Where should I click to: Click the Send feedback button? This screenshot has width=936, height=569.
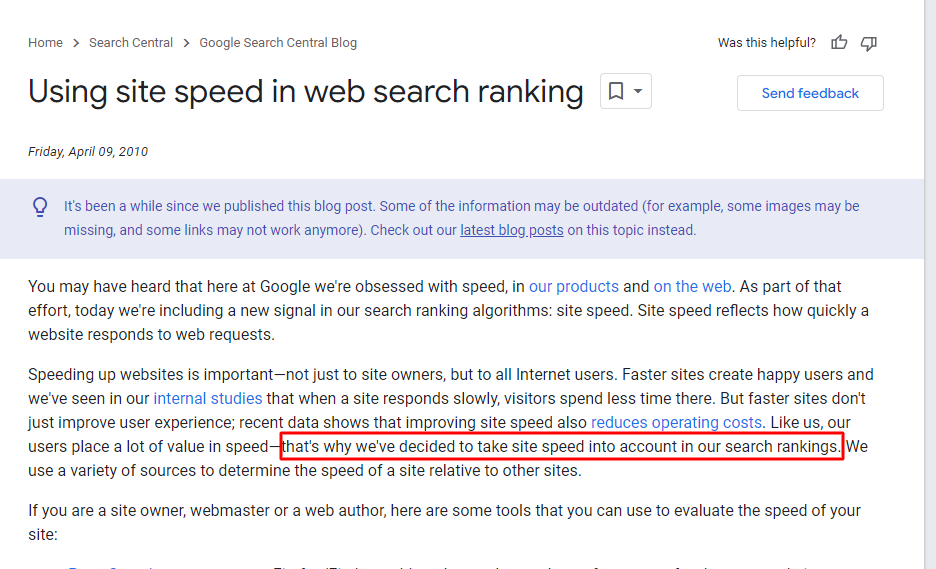810,93
